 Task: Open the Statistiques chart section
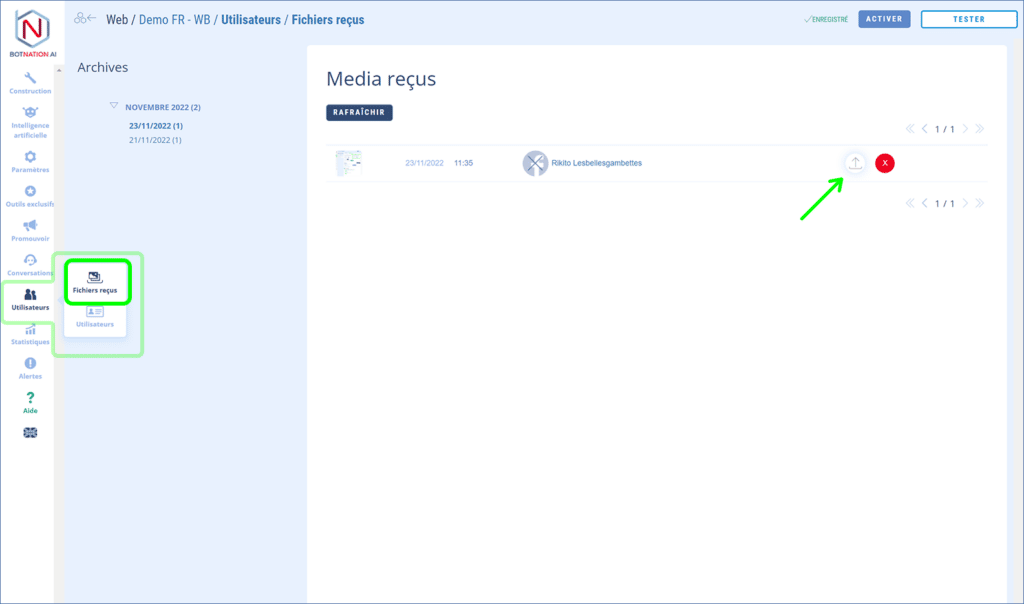pyautogui.click(x=30, y=335)
